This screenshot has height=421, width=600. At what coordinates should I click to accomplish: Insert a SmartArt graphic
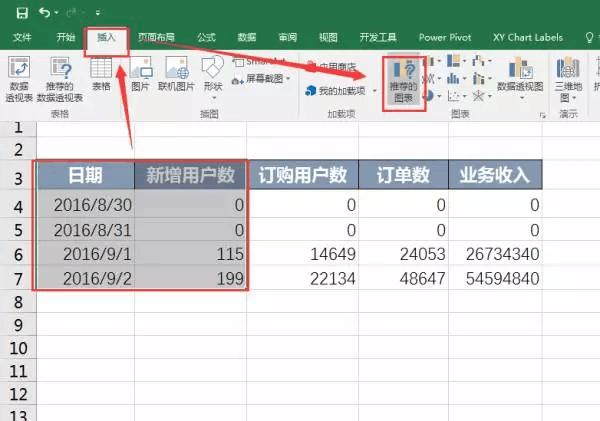click(259, 62)
